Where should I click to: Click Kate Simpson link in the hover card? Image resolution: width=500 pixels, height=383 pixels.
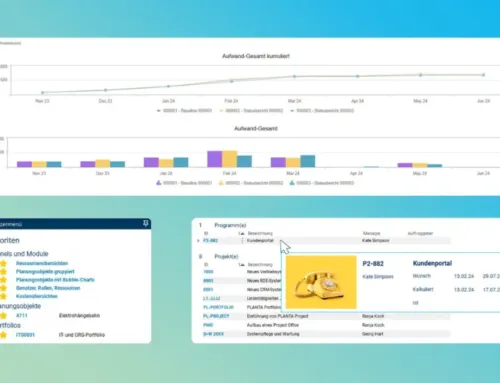click(378, 276)
